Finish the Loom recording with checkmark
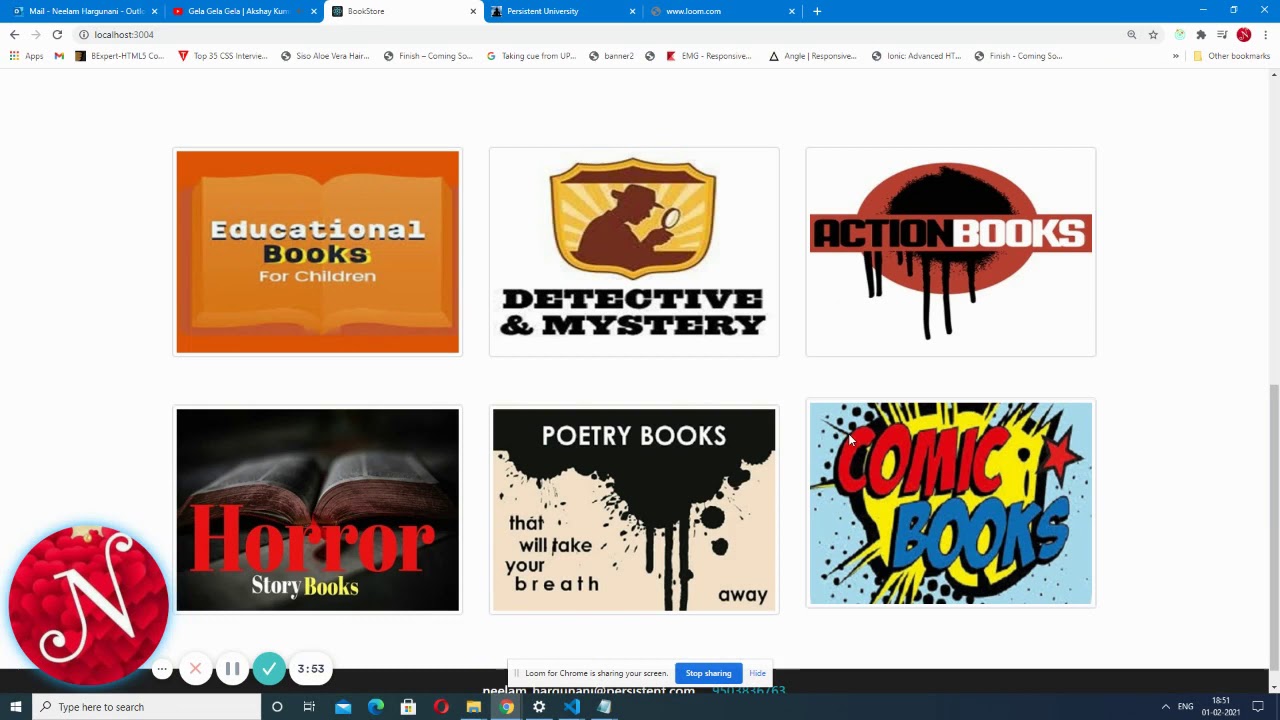 (x=269, y=669)
